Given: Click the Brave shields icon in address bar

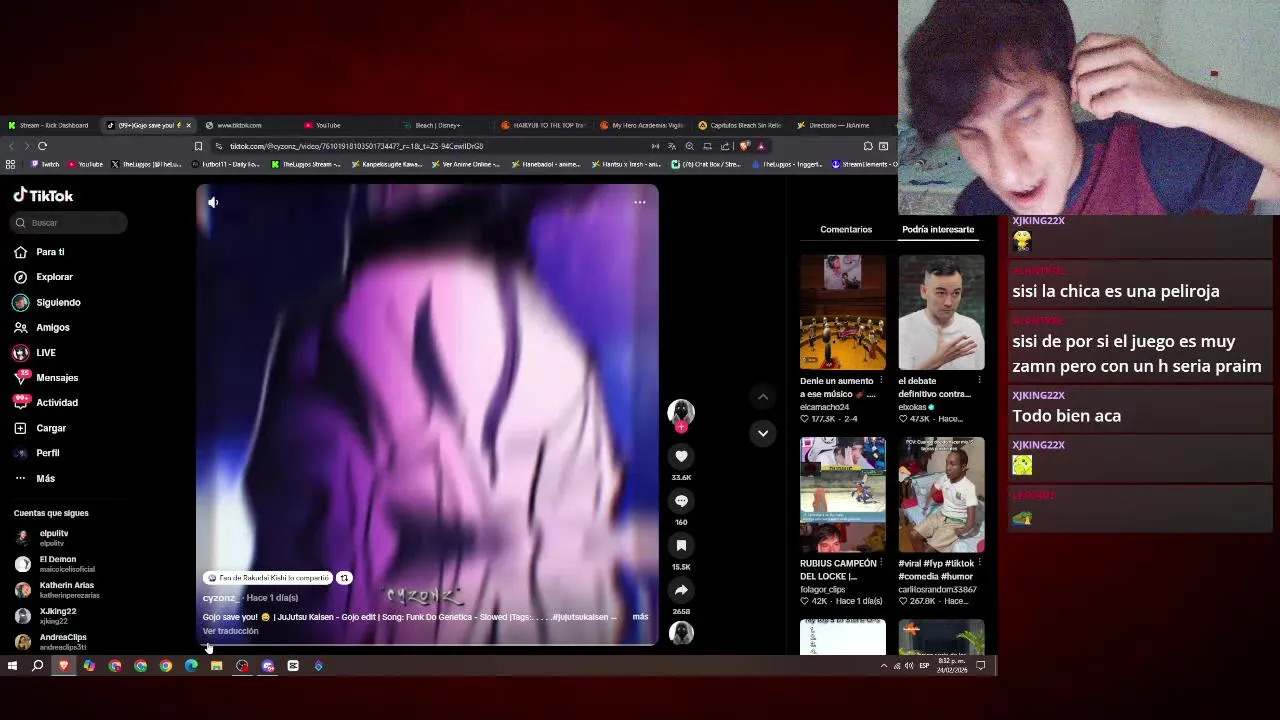Looking at the screenshot, I should click(x=744, y=146).
